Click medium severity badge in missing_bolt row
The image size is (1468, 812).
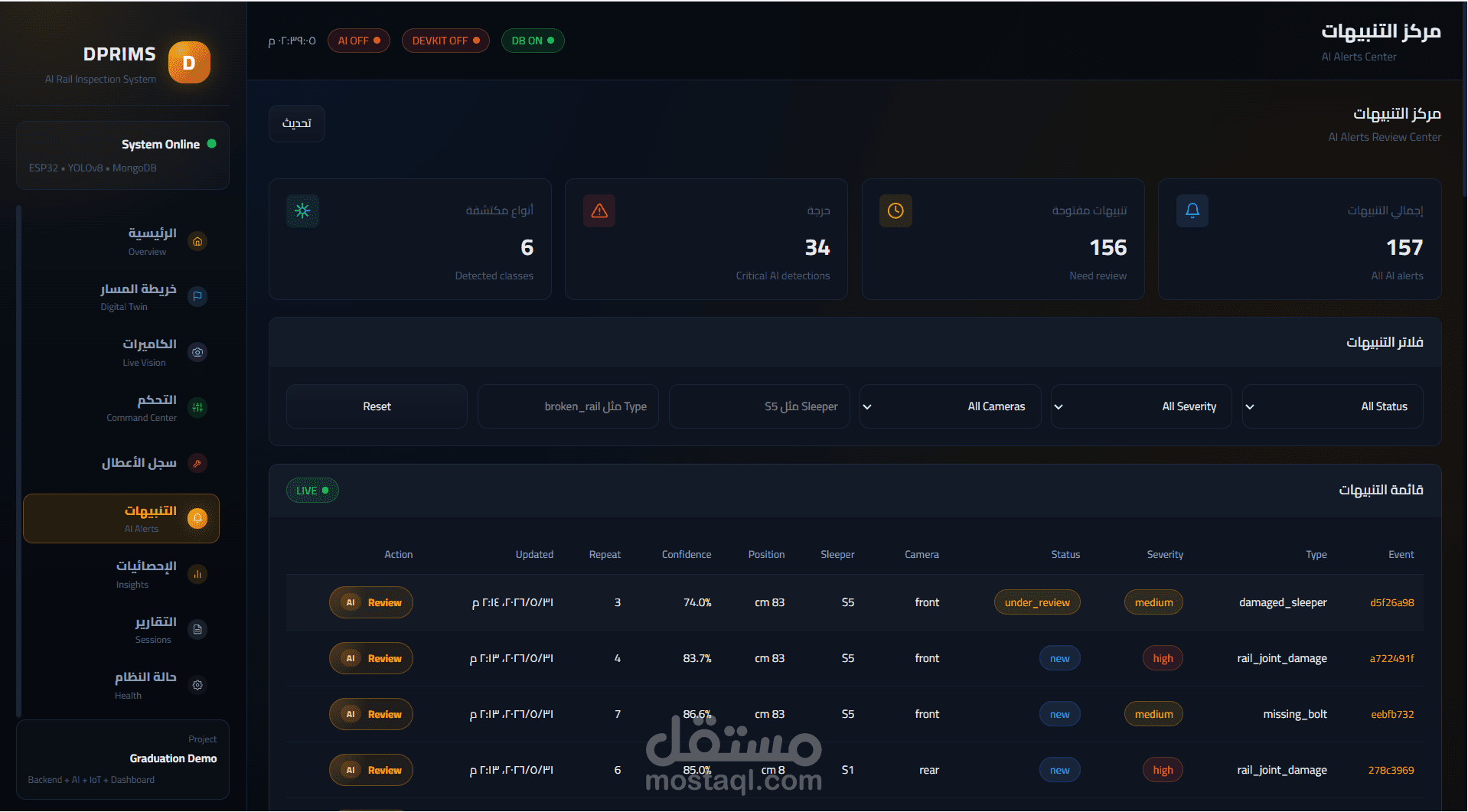pyautogui.click(x=1153, y=715)
